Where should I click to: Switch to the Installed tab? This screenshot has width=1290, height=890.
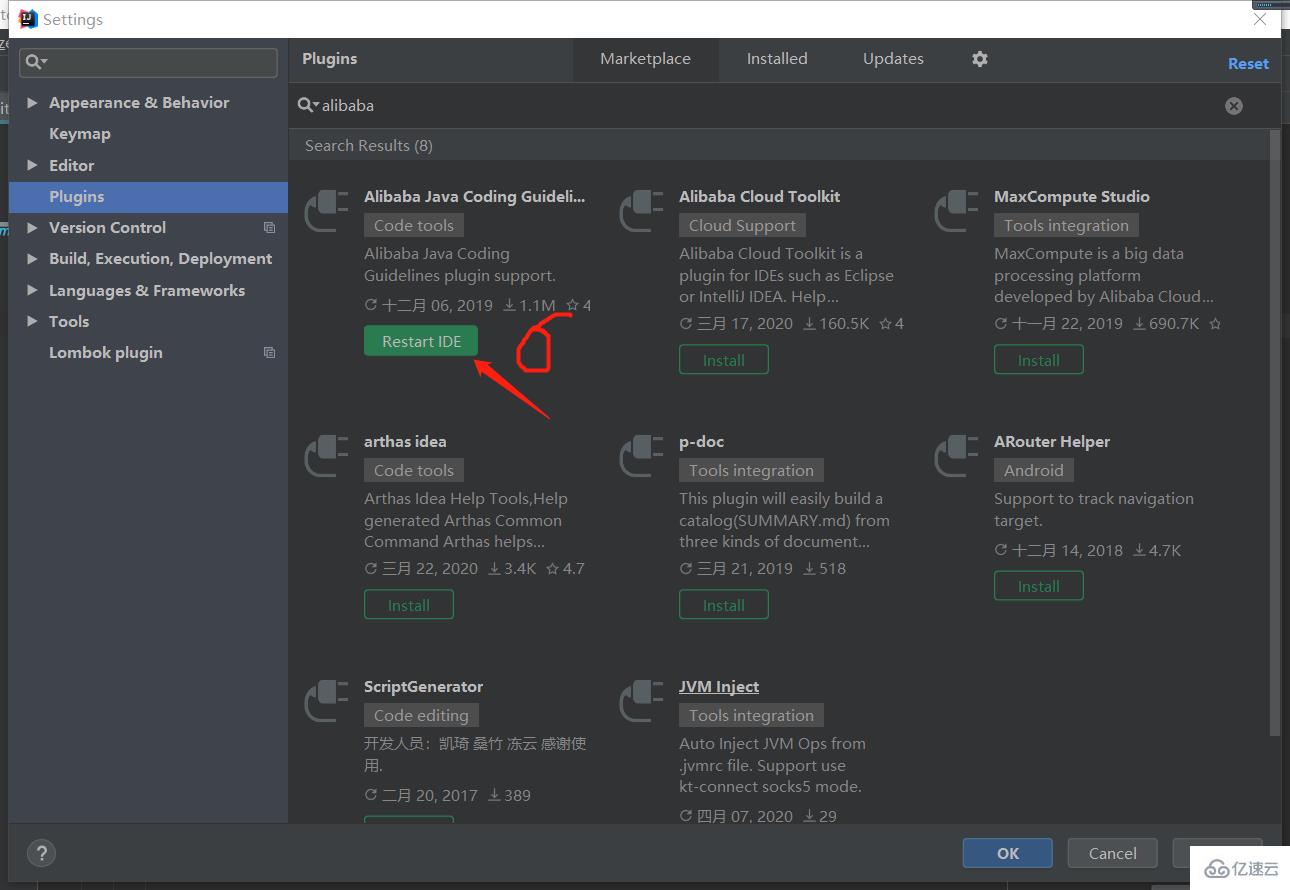[x=777, y=59]
